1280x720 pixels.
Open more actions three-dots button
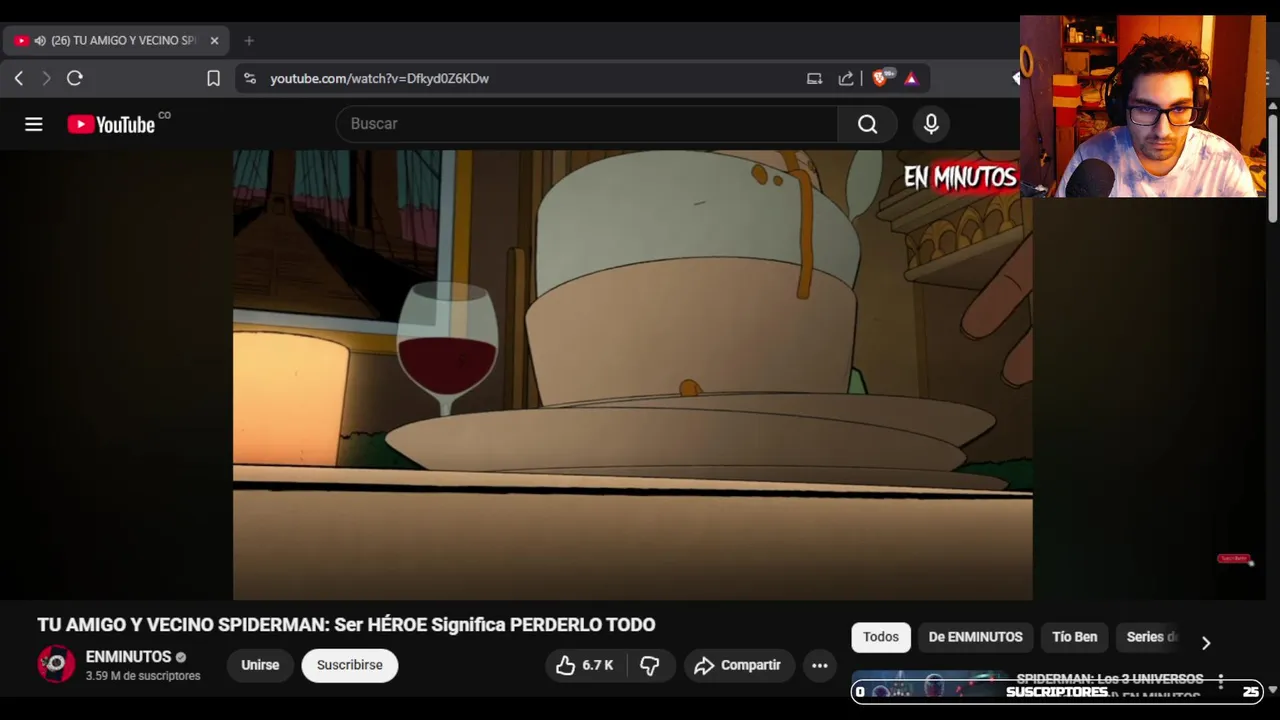pyautogui.click(x=820, y=665)
